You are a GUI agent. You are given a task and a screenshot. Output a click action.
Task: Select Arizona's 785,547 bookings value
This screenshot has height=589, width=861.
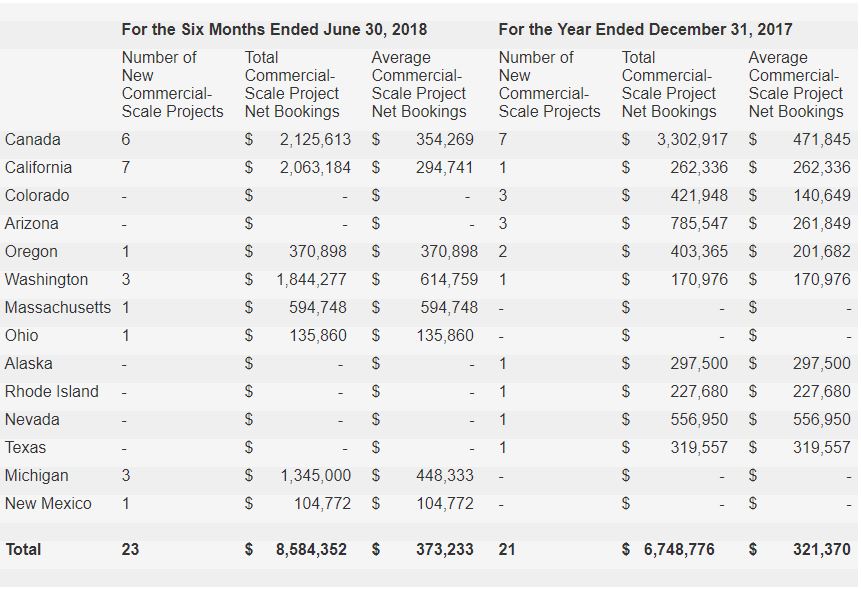tap(698, 224)
